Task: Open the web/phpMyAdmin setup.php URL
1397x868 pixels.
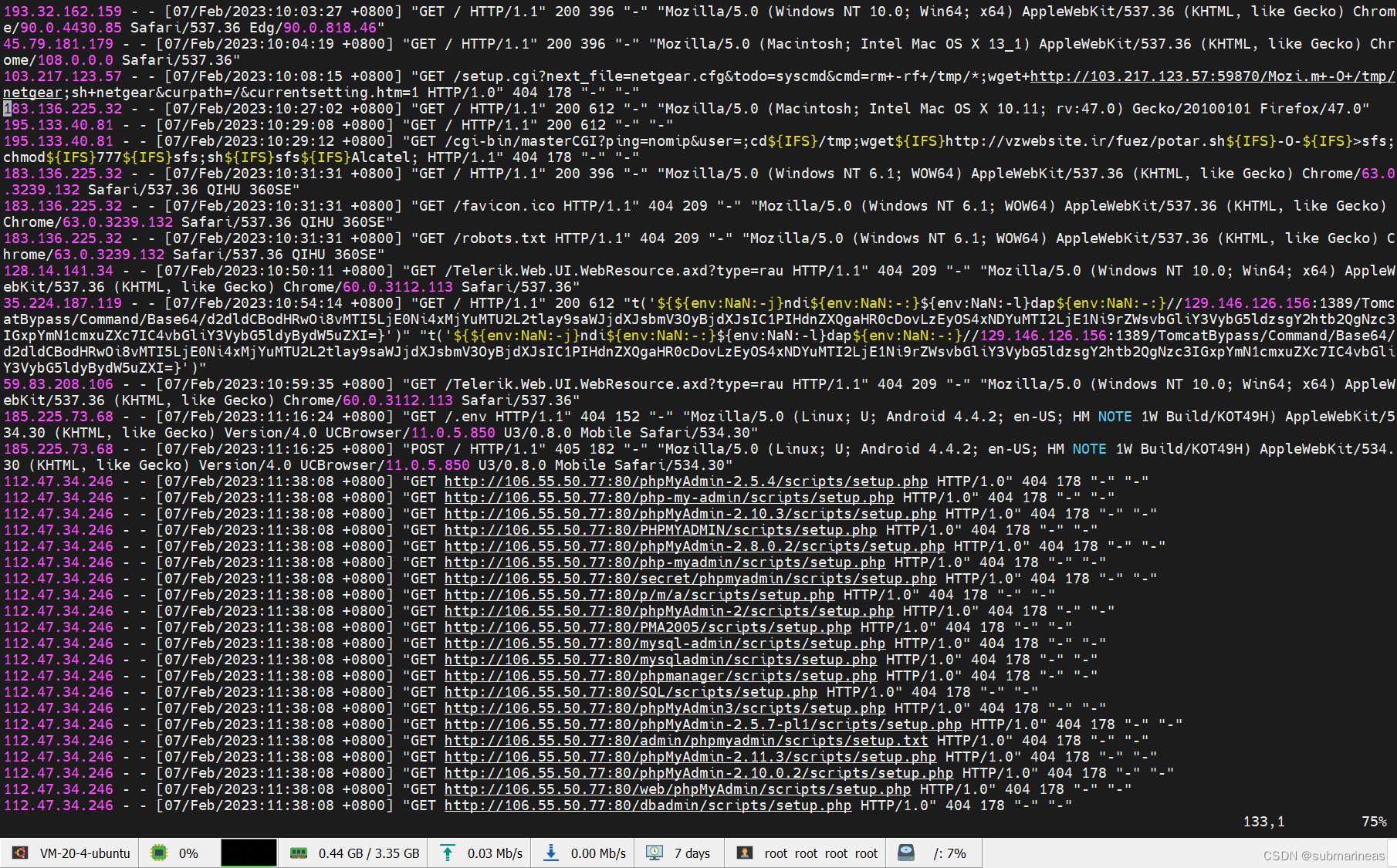Action: pyautogui.click(x=678, y=789)
